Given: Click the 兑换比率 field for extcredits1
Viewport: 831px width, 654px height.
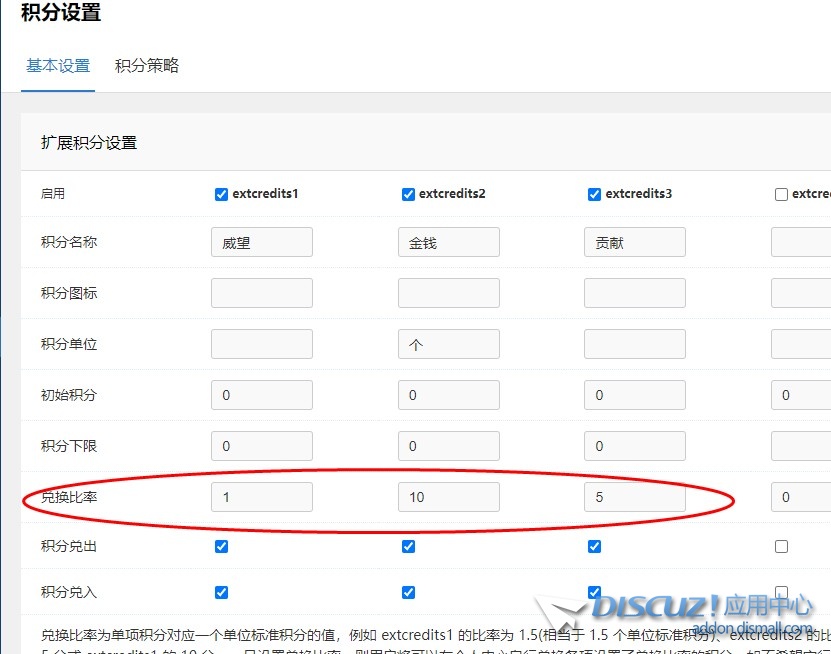Looking at the screenshot, I should (262, 497).
